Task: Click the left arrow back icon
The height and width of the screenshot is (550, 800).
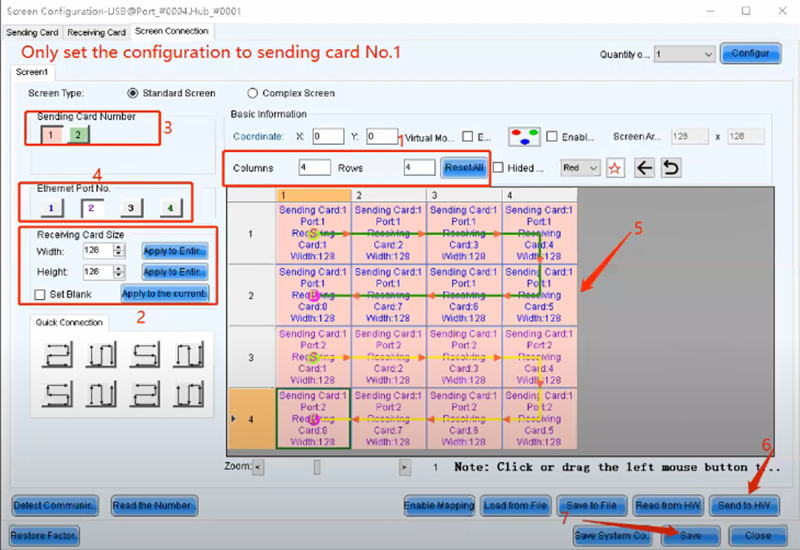Action: [645, 168]
